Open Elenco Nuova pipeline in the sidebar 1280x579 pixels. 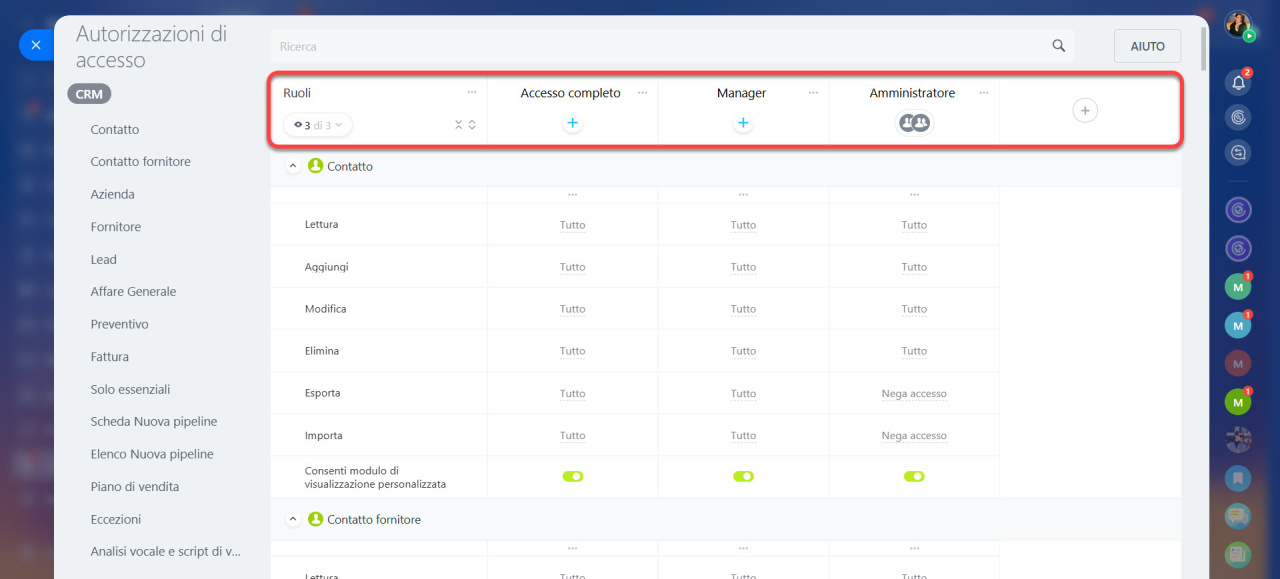point(152,454)
